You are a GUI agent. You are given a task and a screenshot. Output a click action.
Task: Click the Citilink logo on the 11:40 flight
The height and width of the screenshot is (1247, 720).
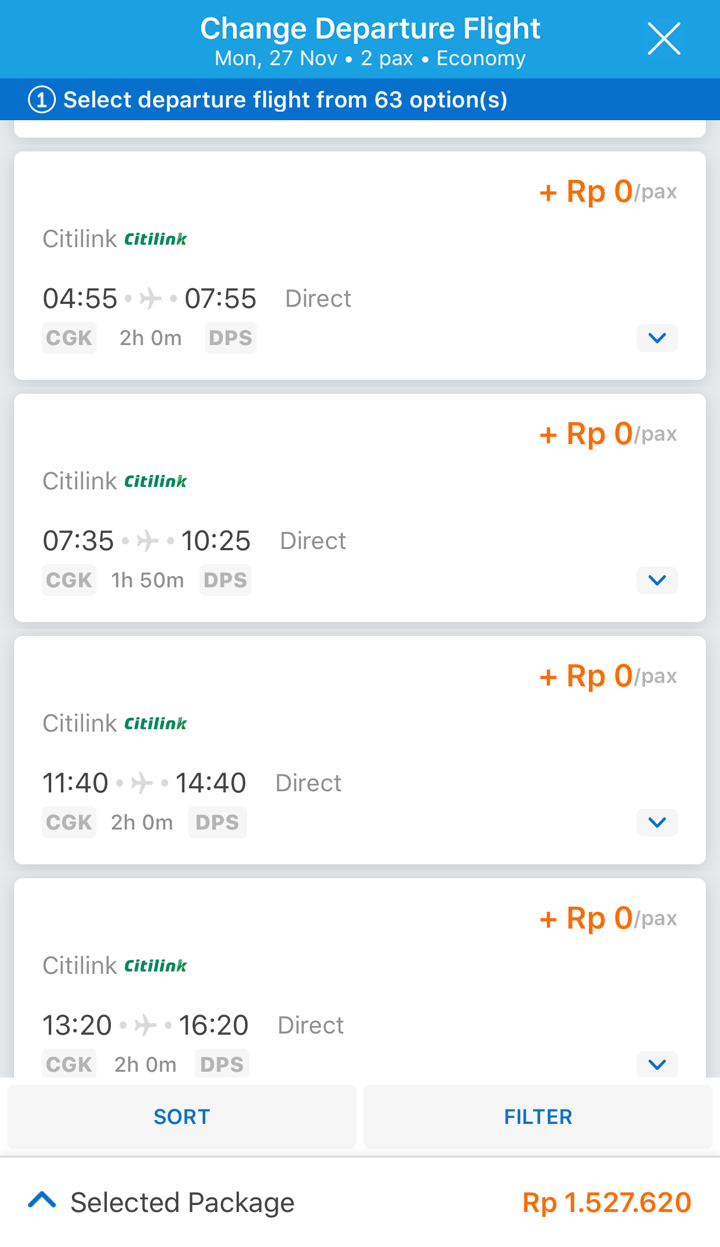coord(155,723)
